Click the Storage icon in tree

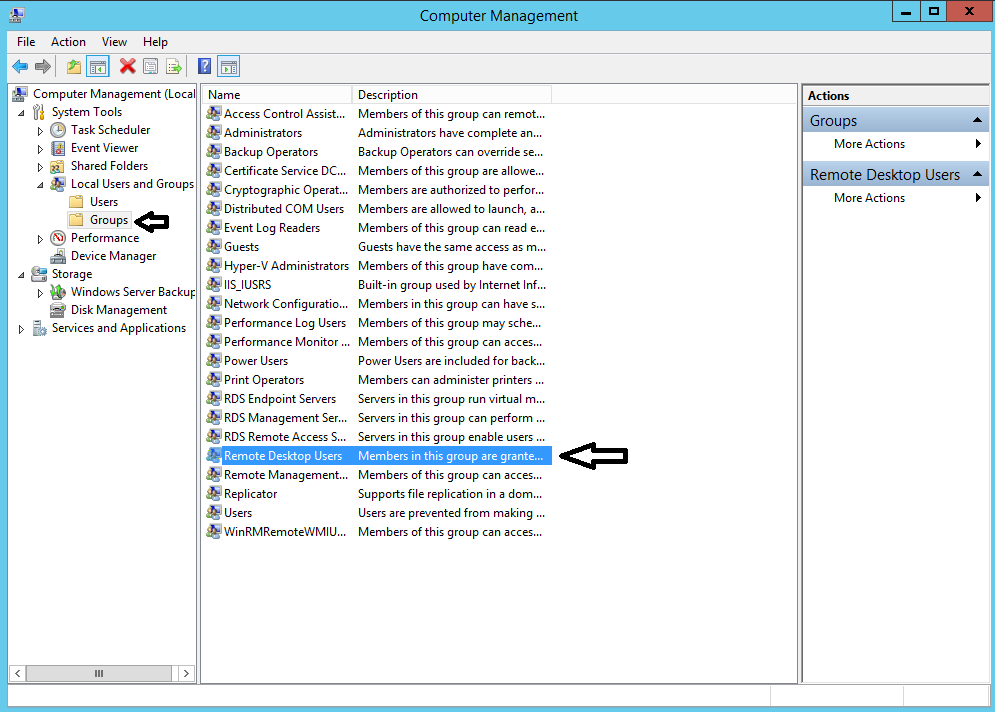39,274
